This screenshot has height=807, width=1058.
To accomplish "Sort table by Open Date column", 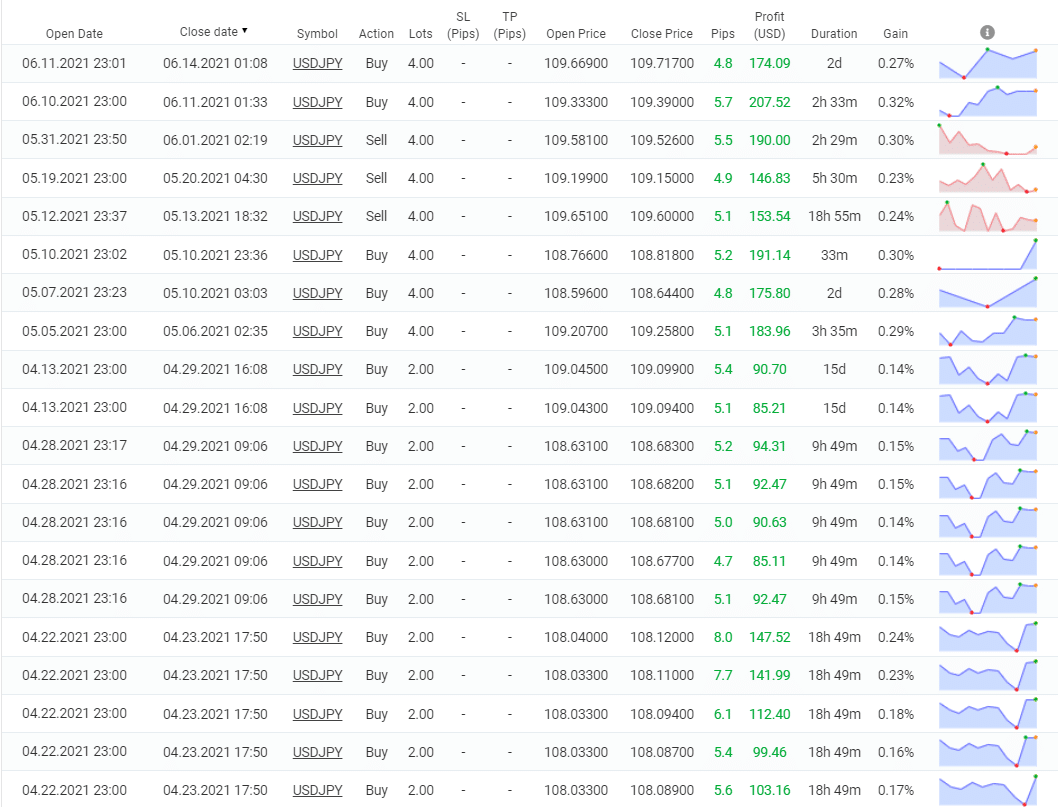I will click(x=73, y=33).
